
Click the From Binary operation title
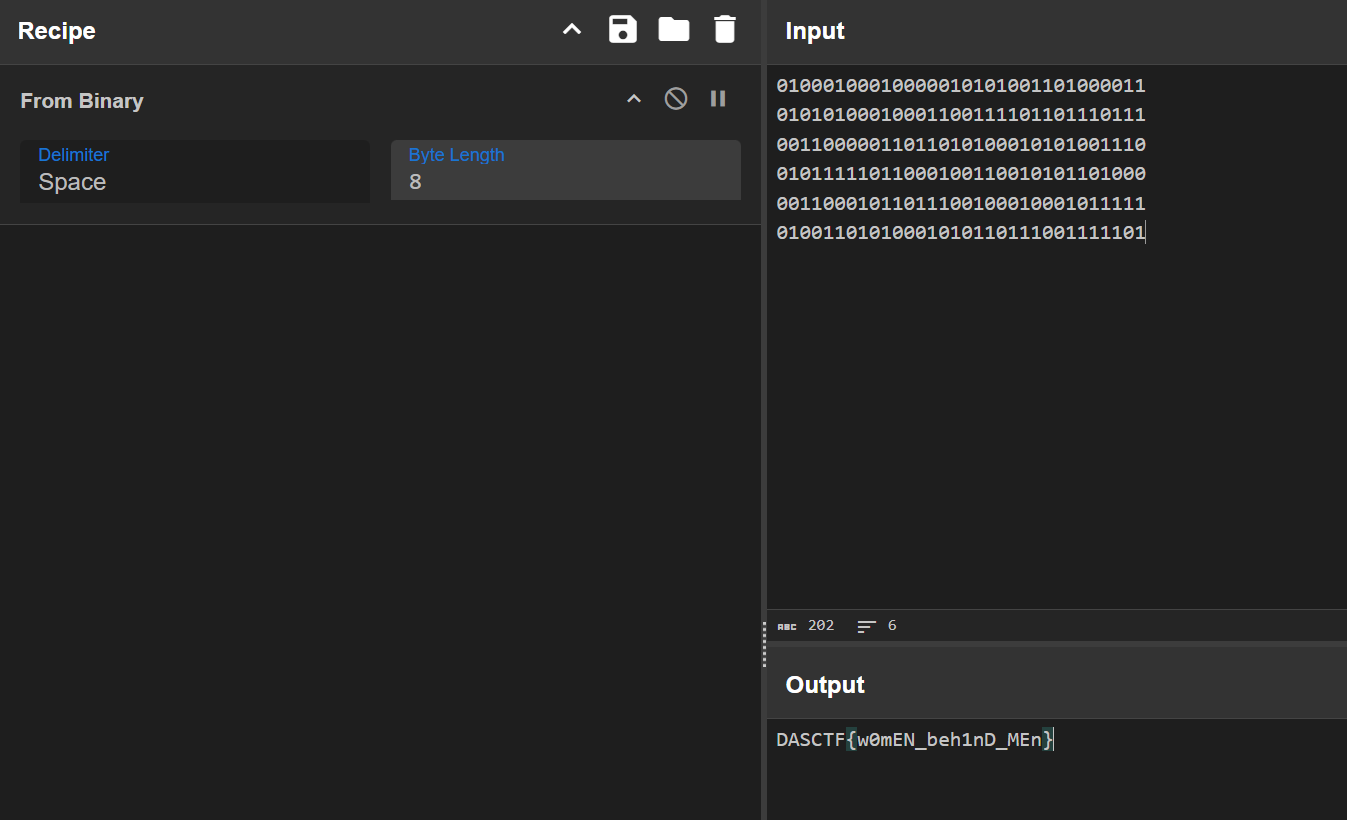pyautogui.click(x=82, y=101)
